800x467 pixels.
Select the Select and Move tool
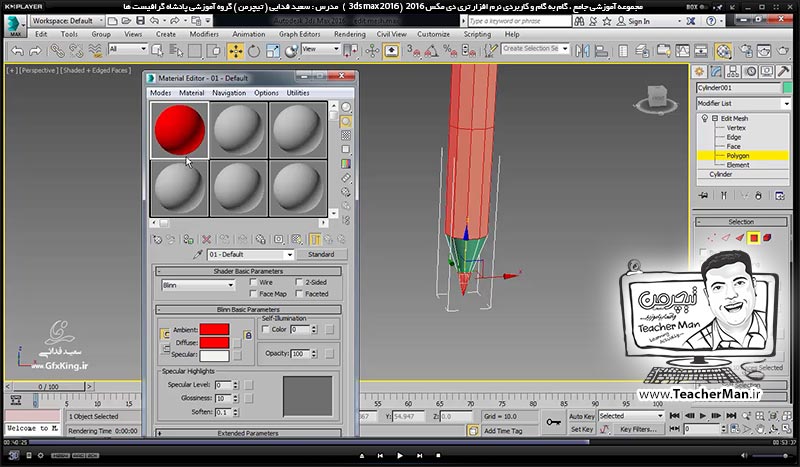tap(236, 51)
